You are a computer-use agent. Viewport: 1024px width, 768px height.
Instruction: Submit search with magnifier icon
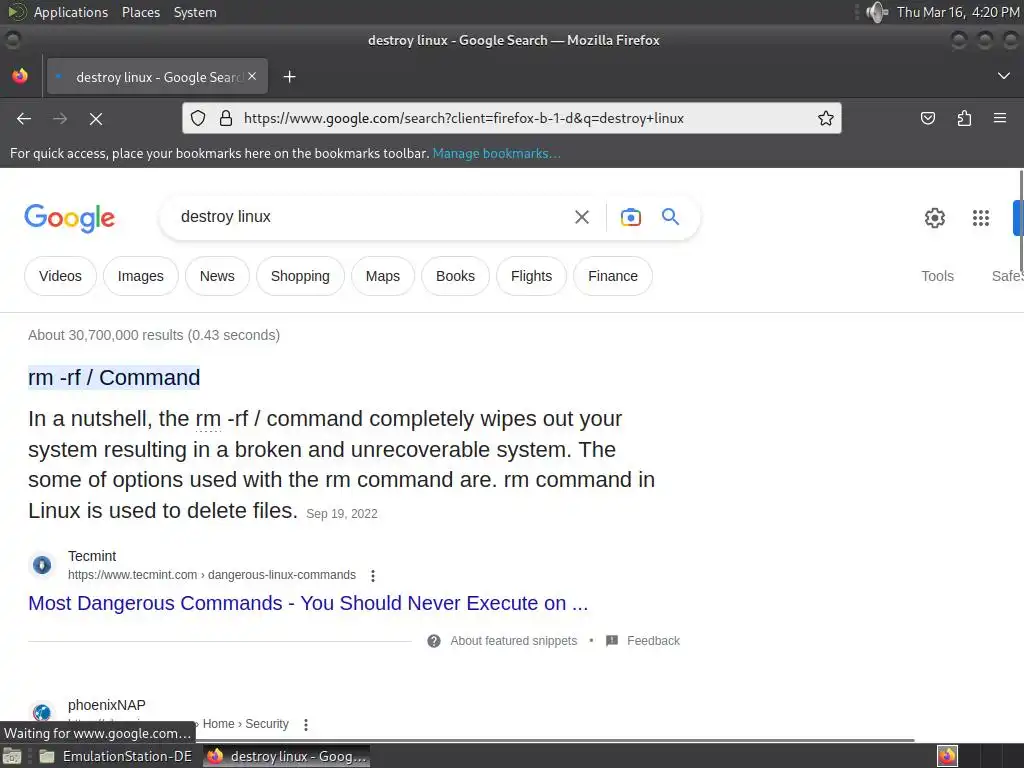[x=671, y=216]
